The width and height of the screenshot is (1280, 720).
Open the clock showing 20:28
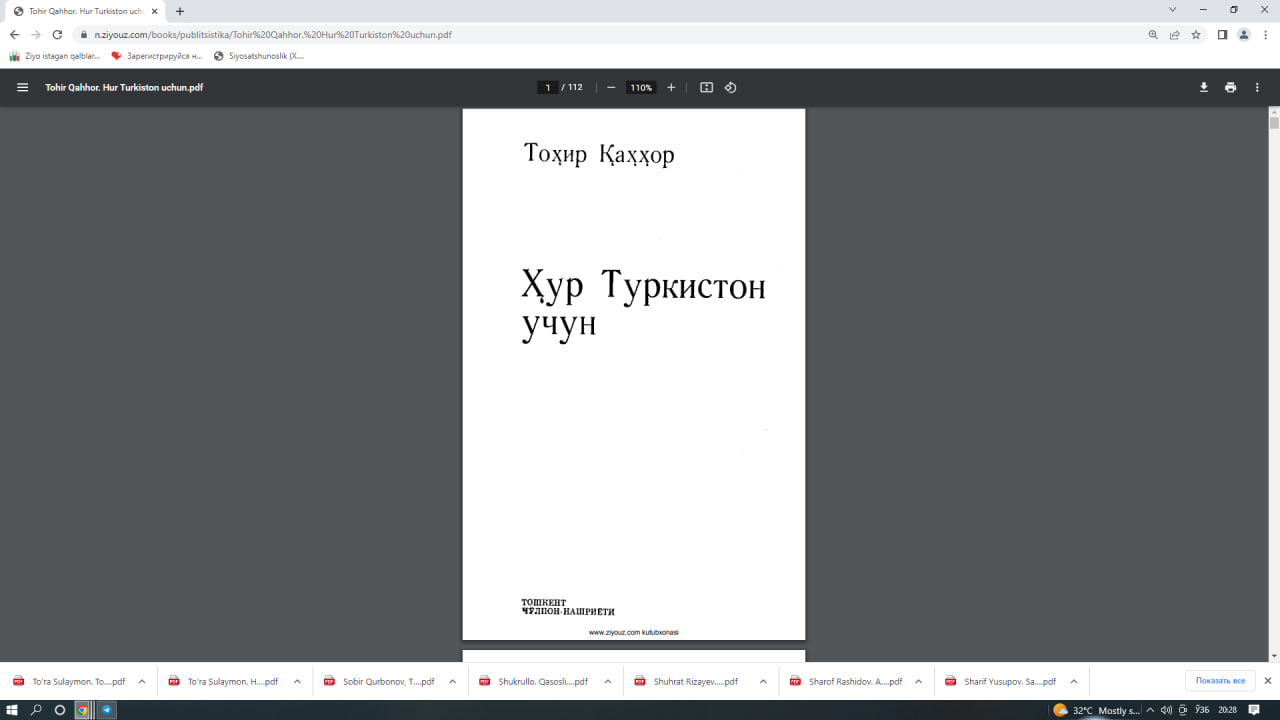pos(1226,710)
